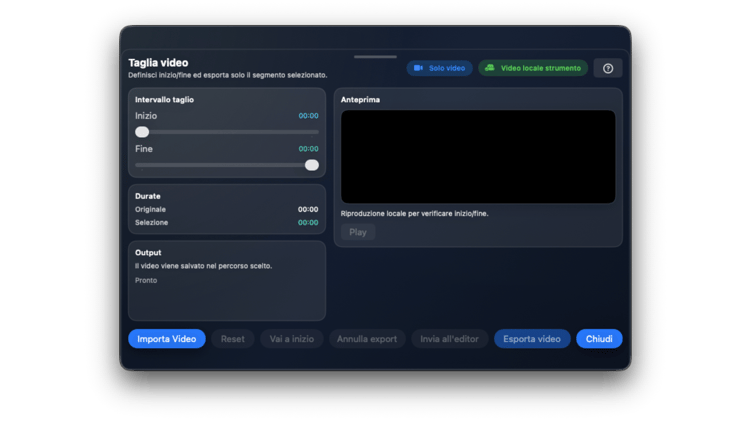Image resolution: width=750 pixels, height=421 pixels.
Task: Click the 'Il video viene salvato' text
Action: 203,266
